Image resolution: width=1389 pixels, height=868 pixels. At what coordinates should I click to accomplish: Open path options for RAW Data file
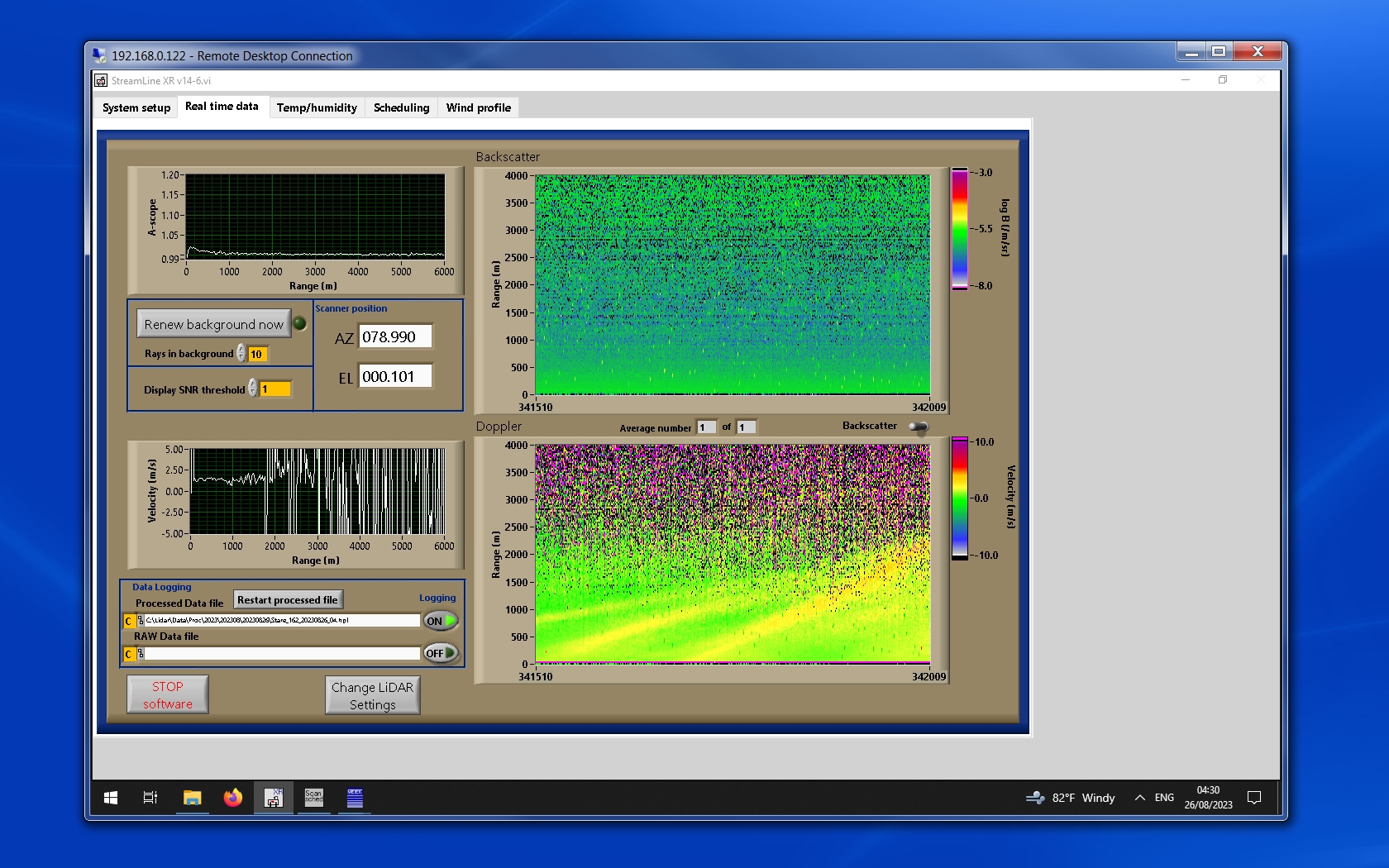[x=129, y=654]
